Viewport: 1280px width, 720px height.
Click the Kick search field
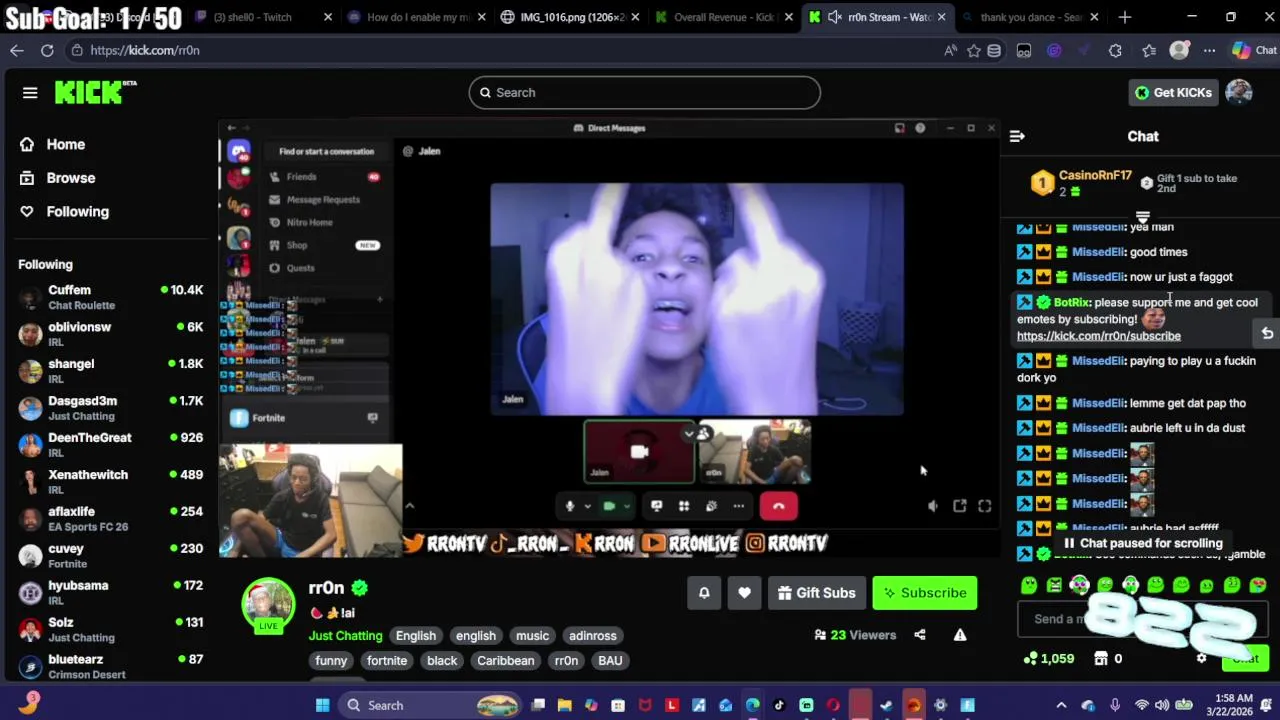coord(644,92)
